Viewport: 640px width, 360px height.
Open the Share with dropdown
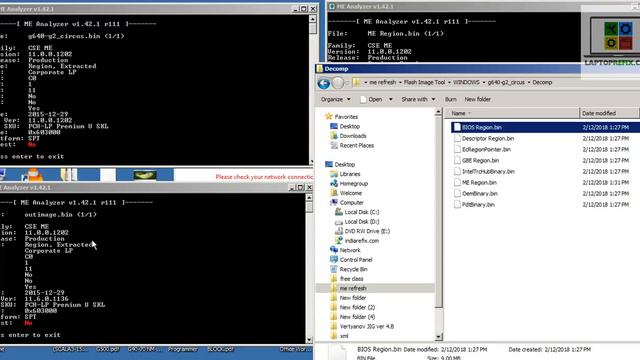point(418,99)
